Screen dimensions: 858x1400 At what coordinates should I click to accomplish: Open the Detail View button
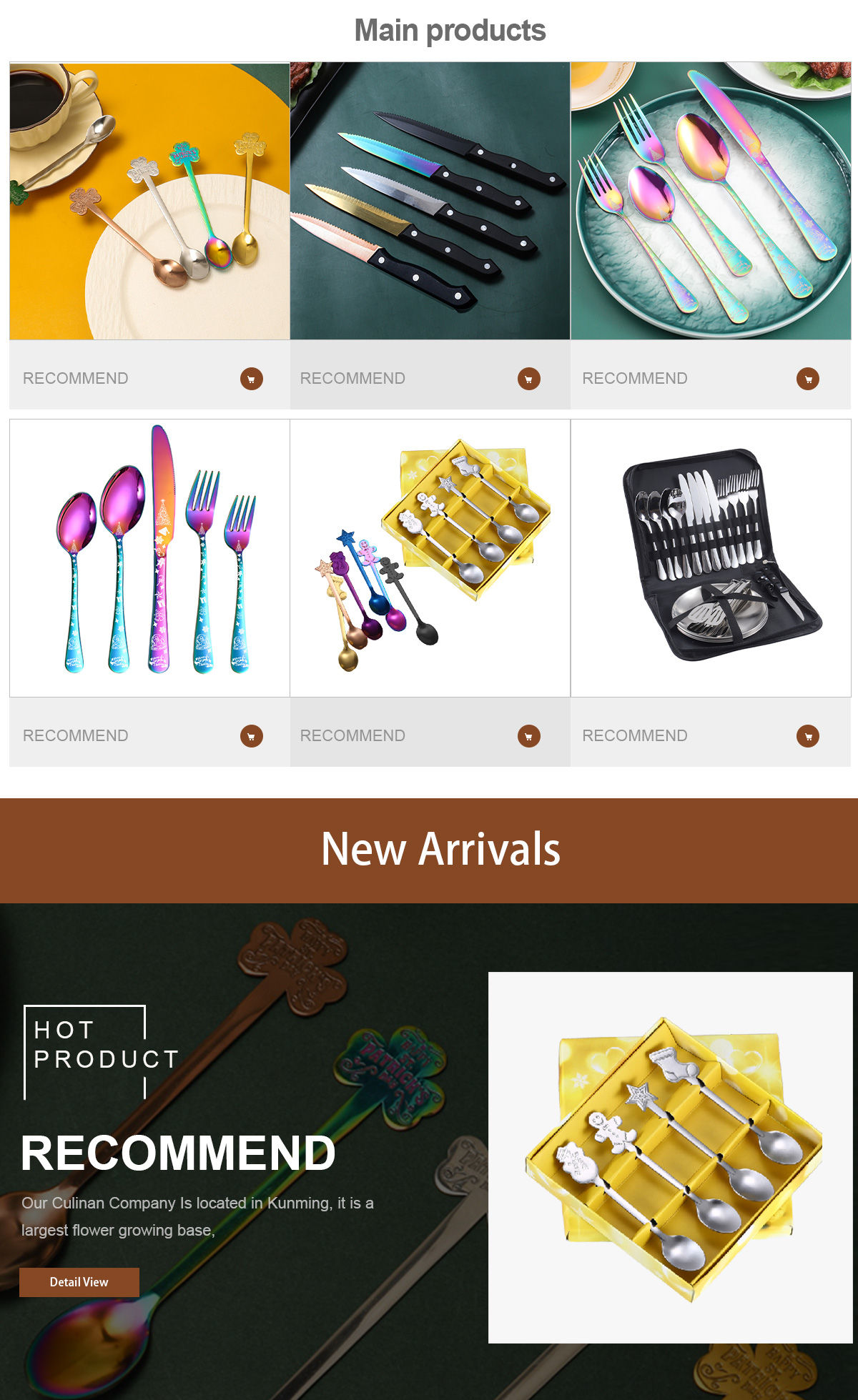79,1282
